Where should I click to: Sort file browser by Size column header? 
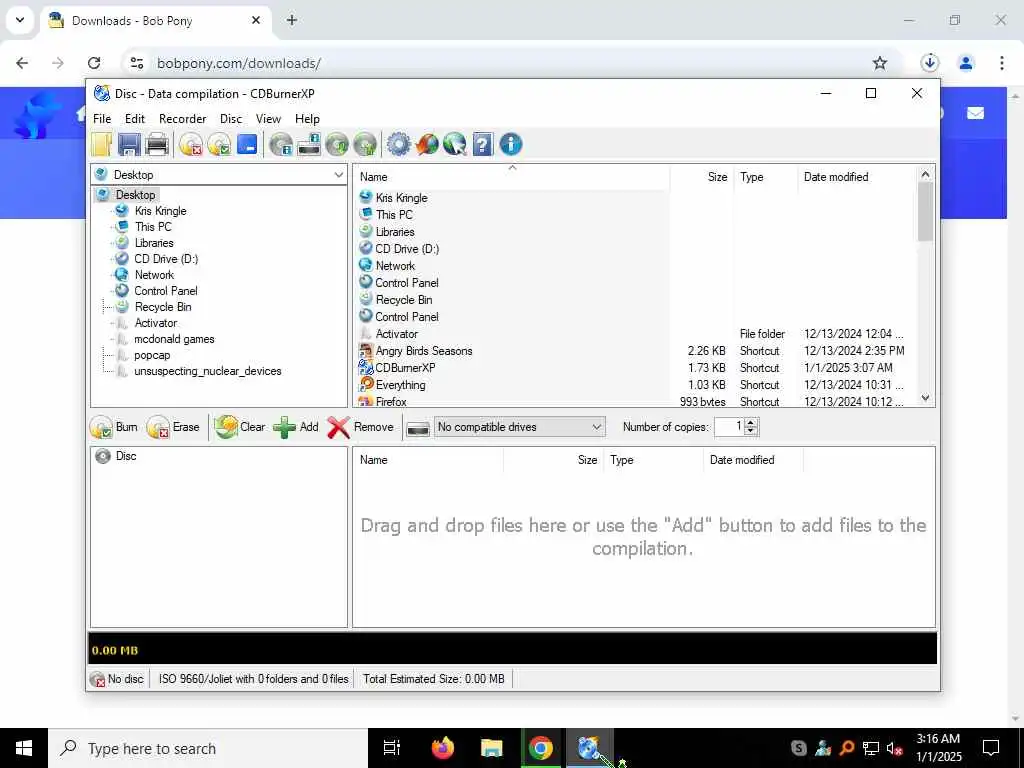tap(701, 177)
